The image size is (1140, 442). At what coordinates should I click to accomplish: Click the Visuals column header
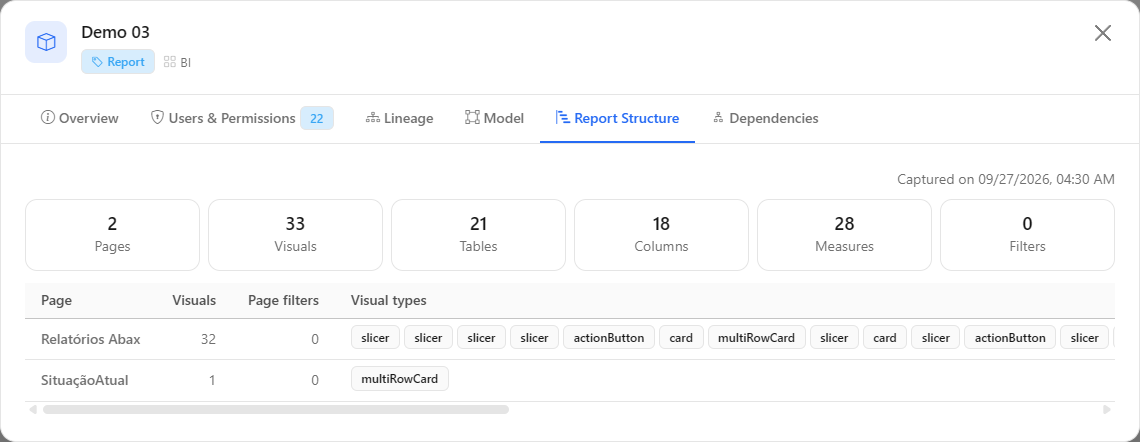point(194,300)
